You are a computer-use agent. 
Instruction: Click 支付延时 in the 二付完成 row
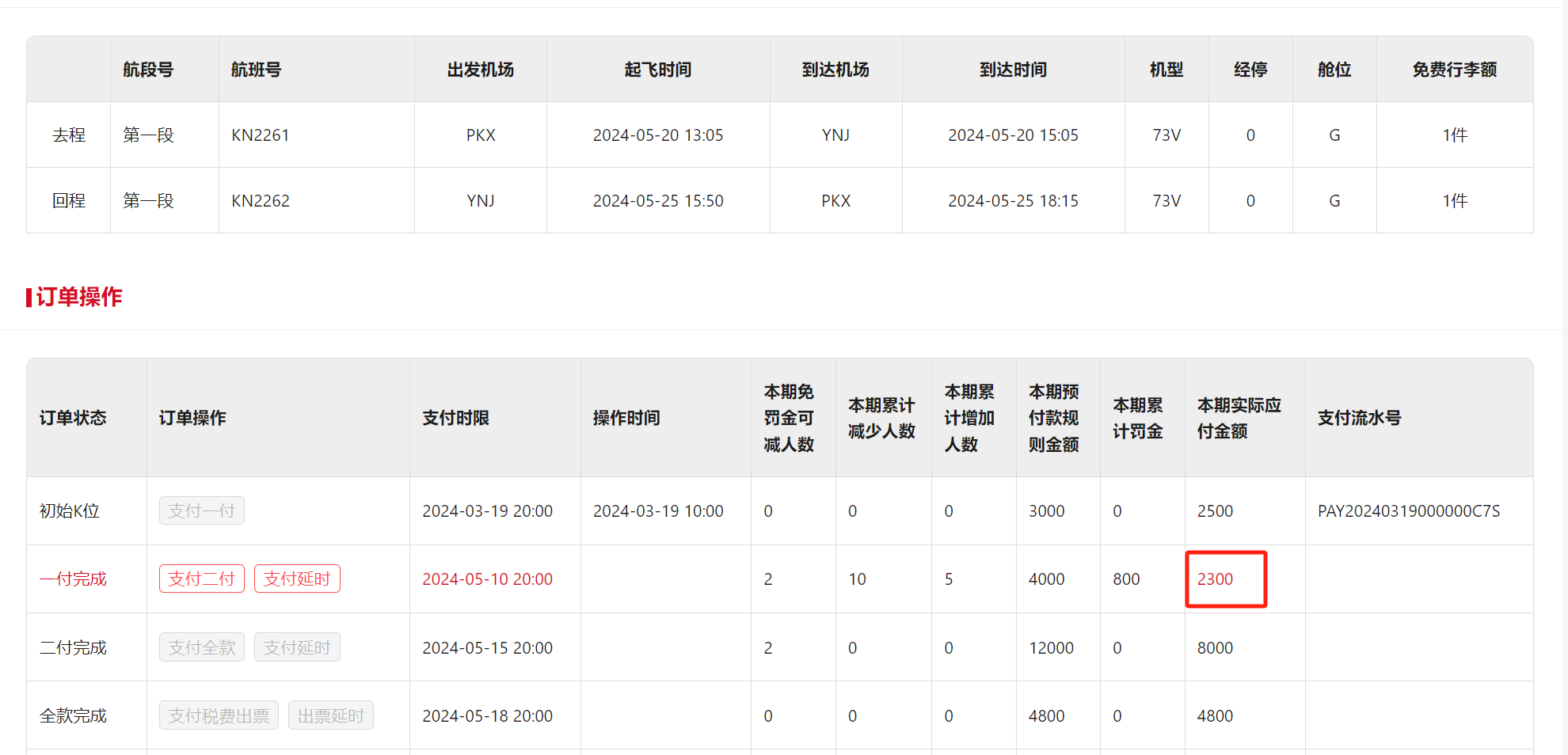click(x=297, y=647)
